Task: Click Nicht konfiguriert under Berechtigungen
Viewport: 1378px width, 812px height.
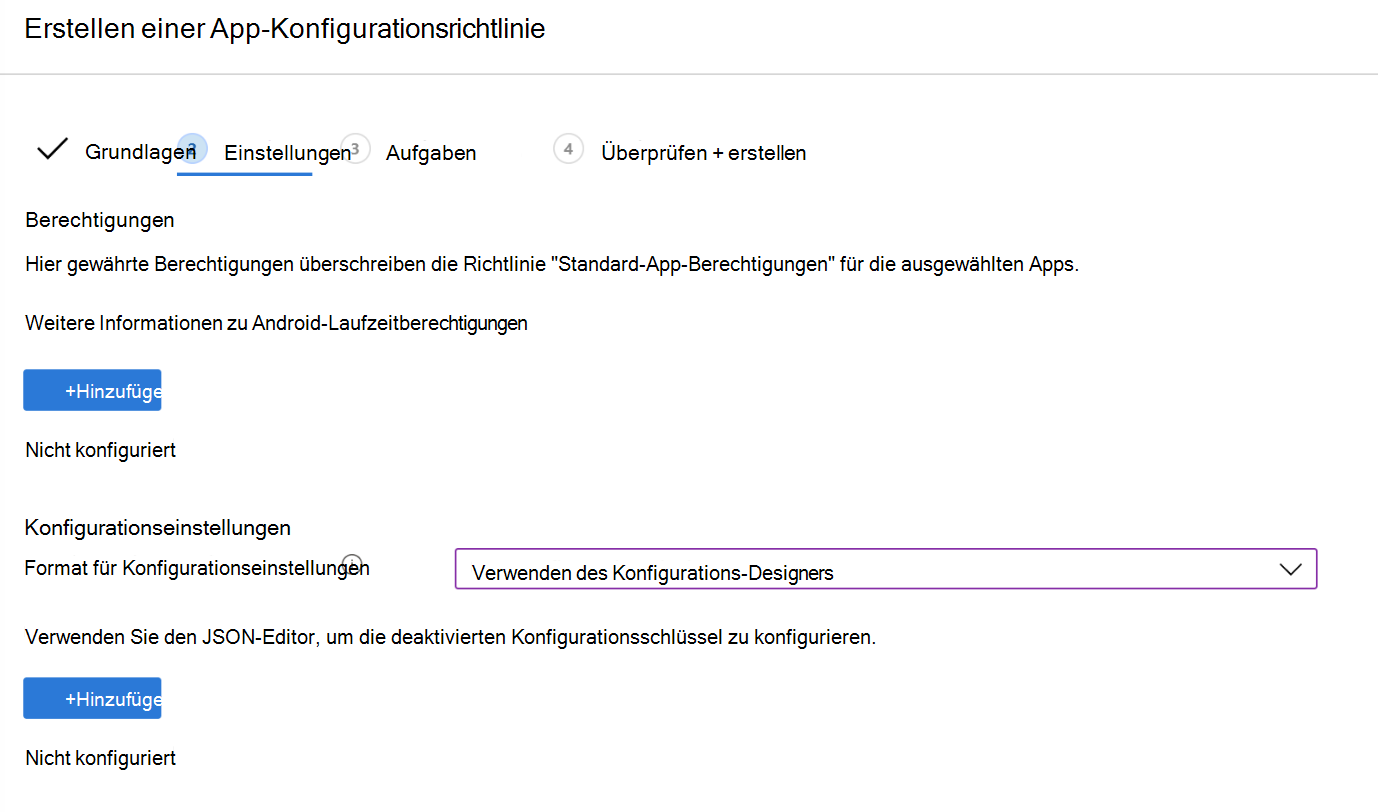Action: pos(100,450)
